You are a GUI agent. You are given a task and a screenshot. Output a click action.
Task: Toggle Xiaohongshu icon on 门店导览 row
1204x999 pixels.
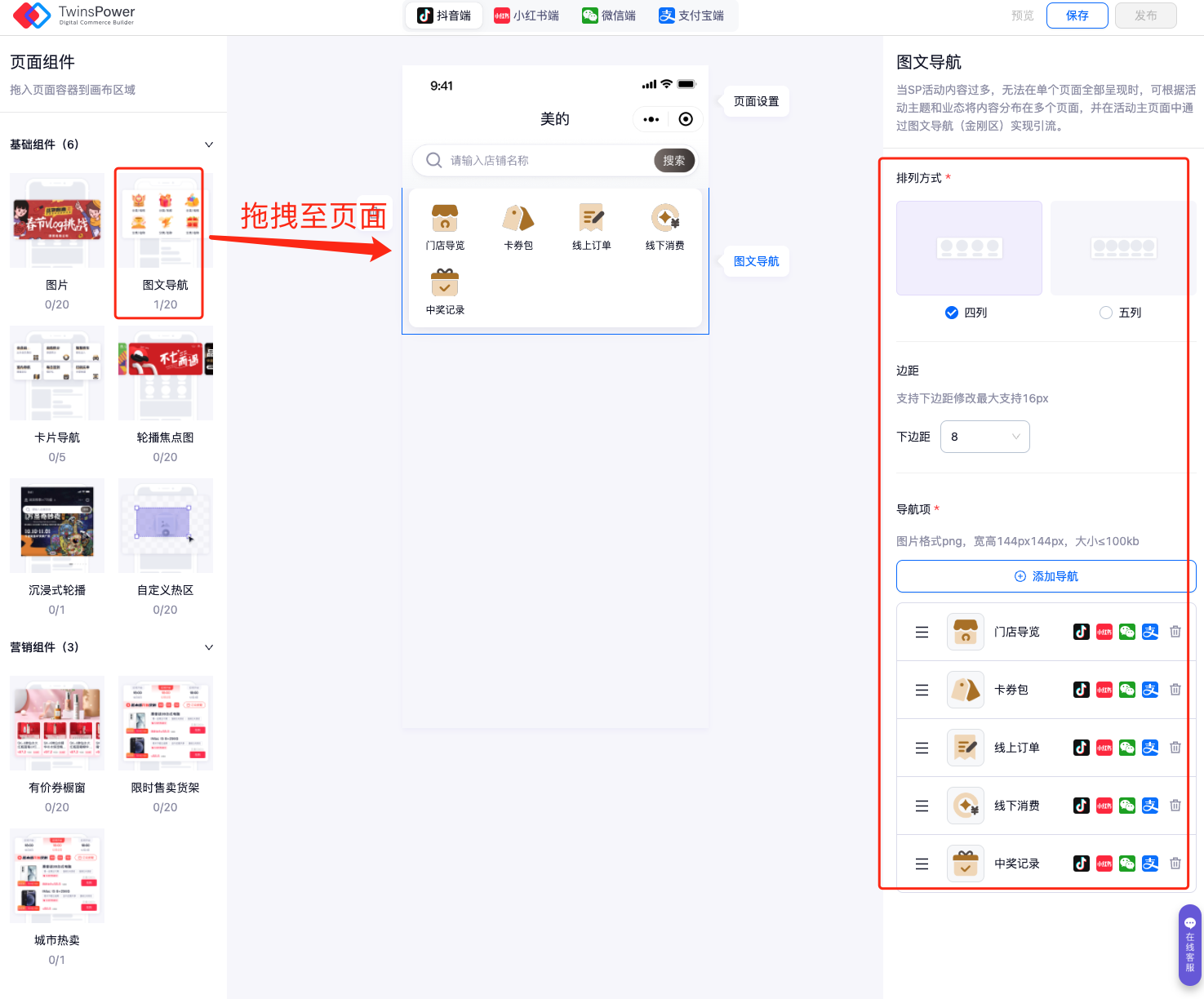coord(1104,632)
